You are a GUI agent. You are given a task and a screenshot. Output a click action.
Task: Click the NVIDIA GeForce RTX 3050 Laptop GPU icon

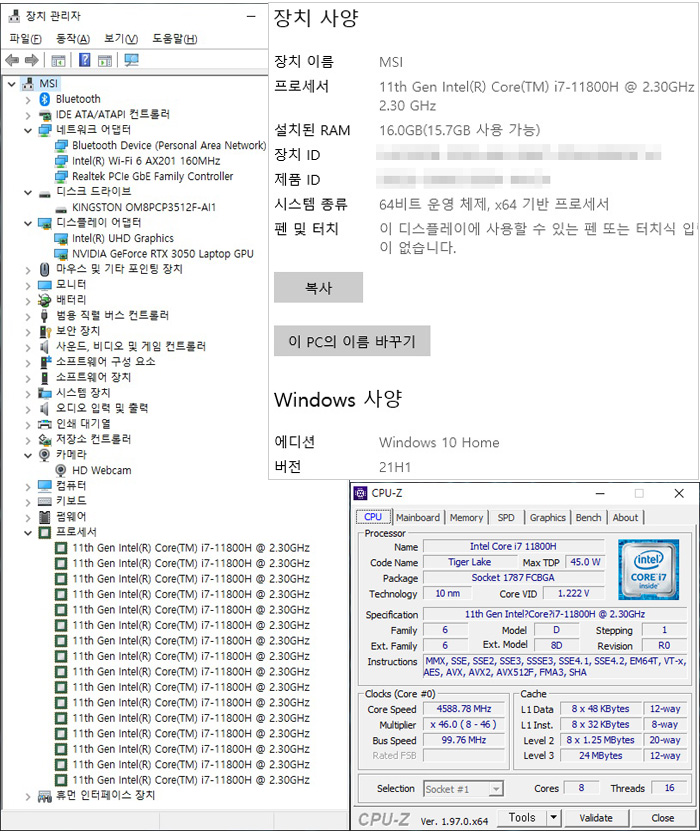tap(62, 254)
